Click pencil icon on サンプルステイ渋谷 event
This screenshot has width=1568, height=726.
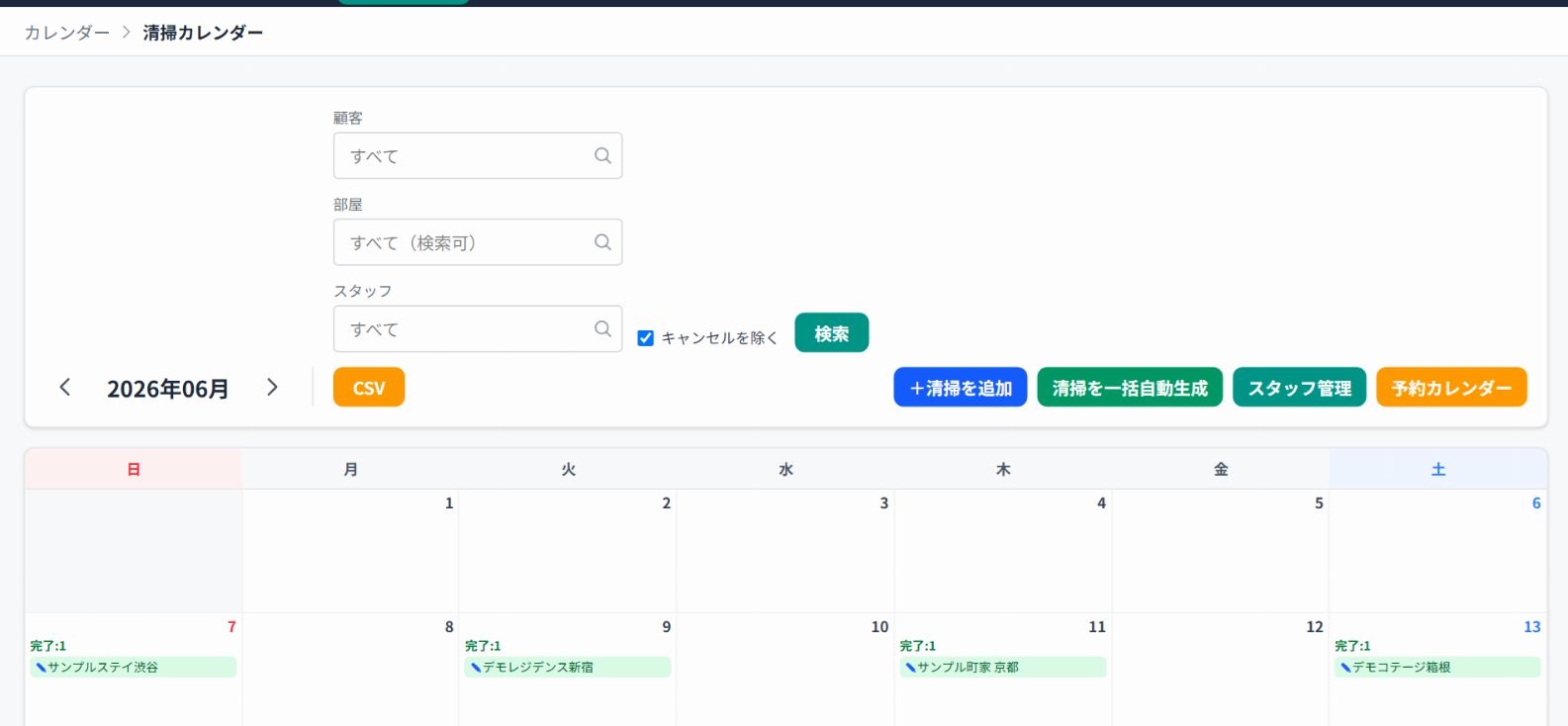41,668
